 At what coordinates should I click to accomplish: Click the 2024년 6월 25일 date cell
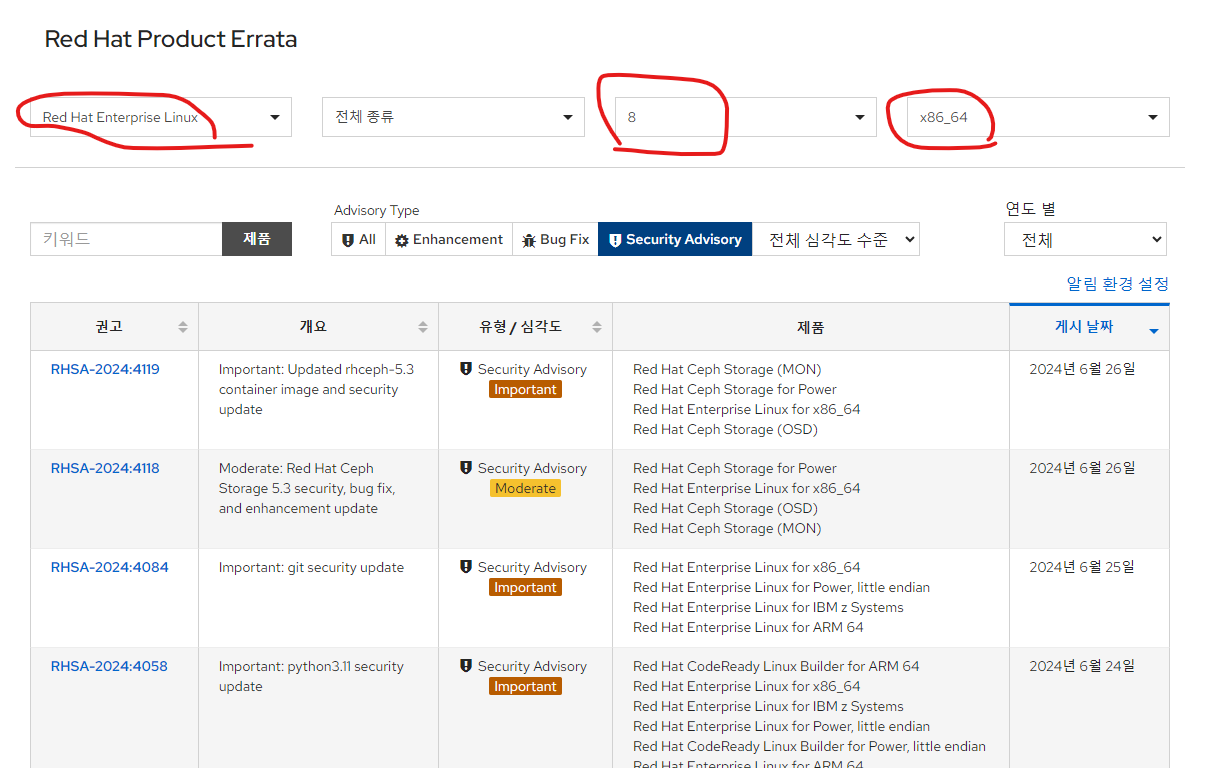(1082, 567)
